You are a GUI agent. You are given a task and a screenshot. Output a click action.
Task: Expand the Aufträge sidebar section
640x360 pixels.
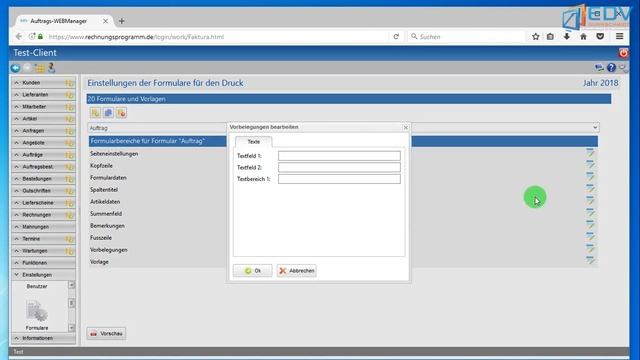pyautogui.click(x=43, y=155)
